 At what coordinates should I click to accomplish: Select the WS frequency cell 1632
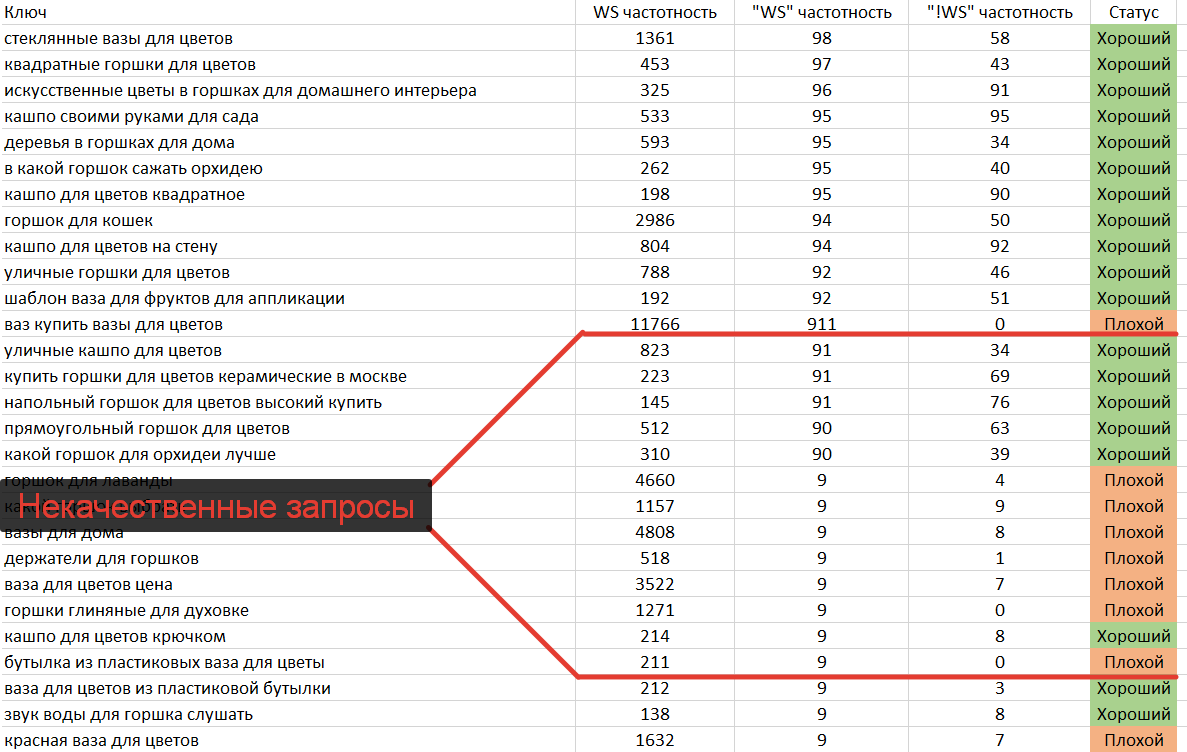tap(654, 740)
